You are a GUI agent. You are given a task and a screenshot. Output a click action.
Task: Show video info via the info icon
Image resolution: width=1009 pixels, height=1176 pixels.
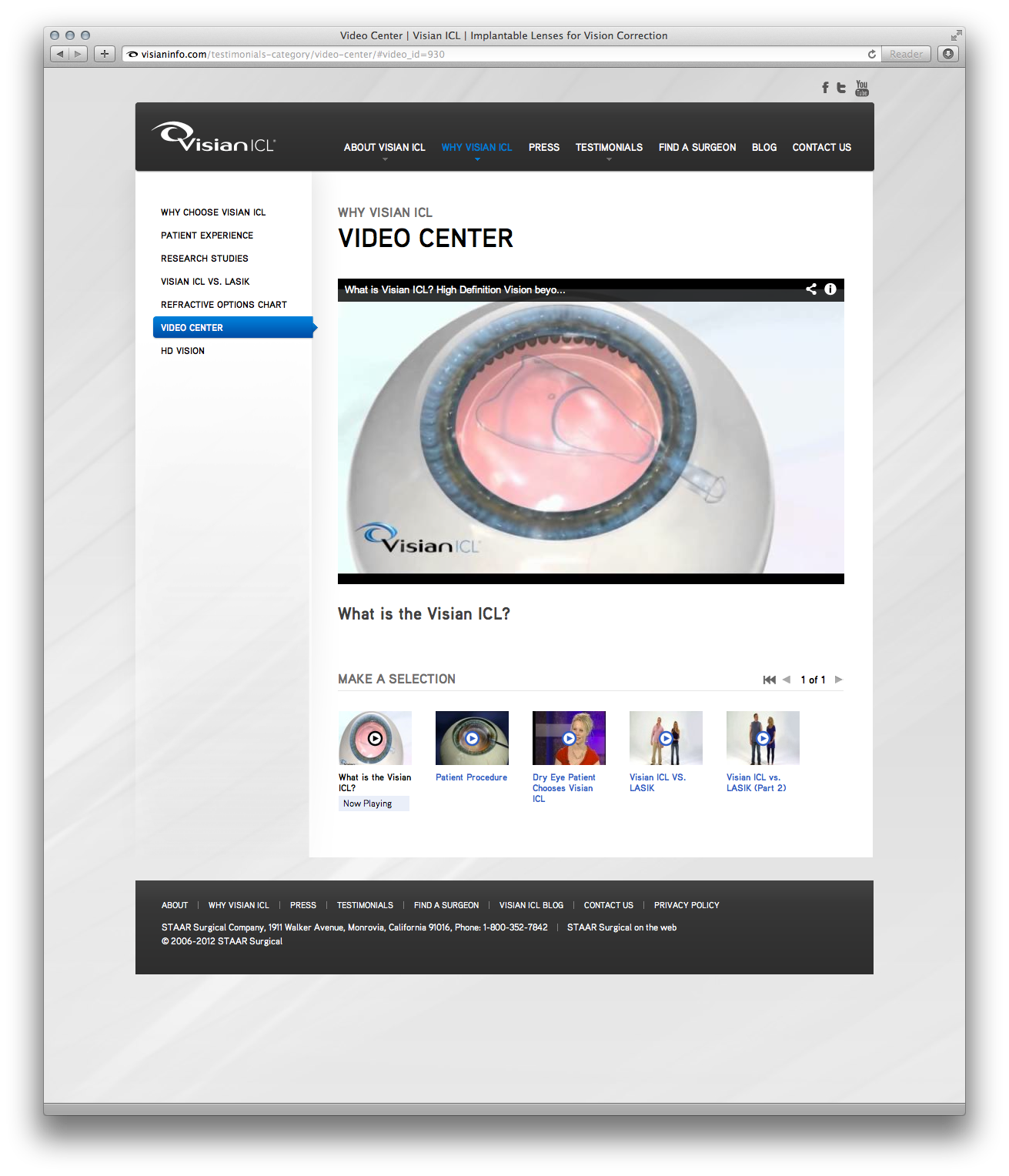[x=830, y=289]
